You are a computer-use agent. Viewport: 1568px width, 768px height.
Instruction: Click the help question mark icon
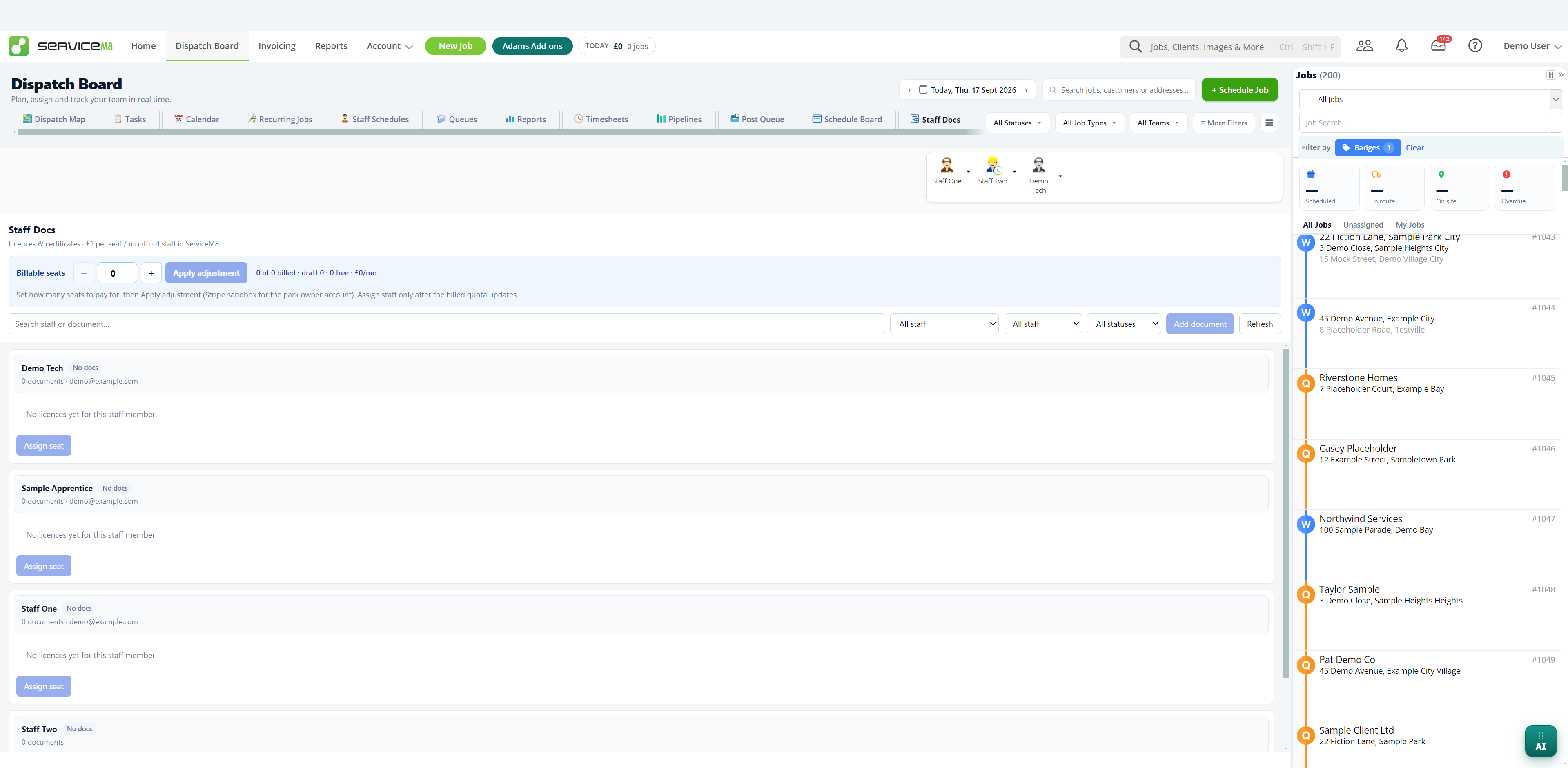click(1475, 46)
